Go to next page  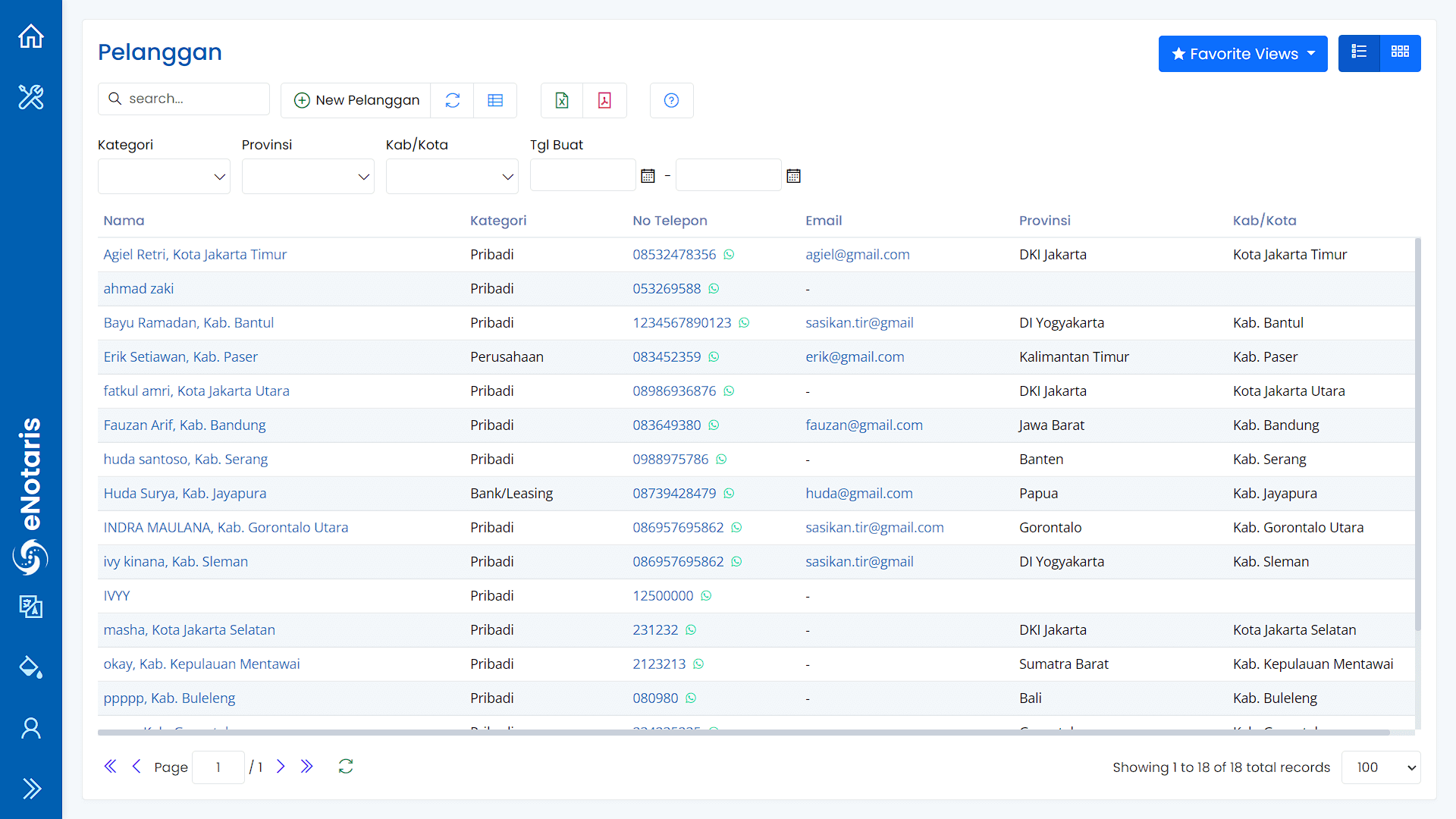(281, 767)
